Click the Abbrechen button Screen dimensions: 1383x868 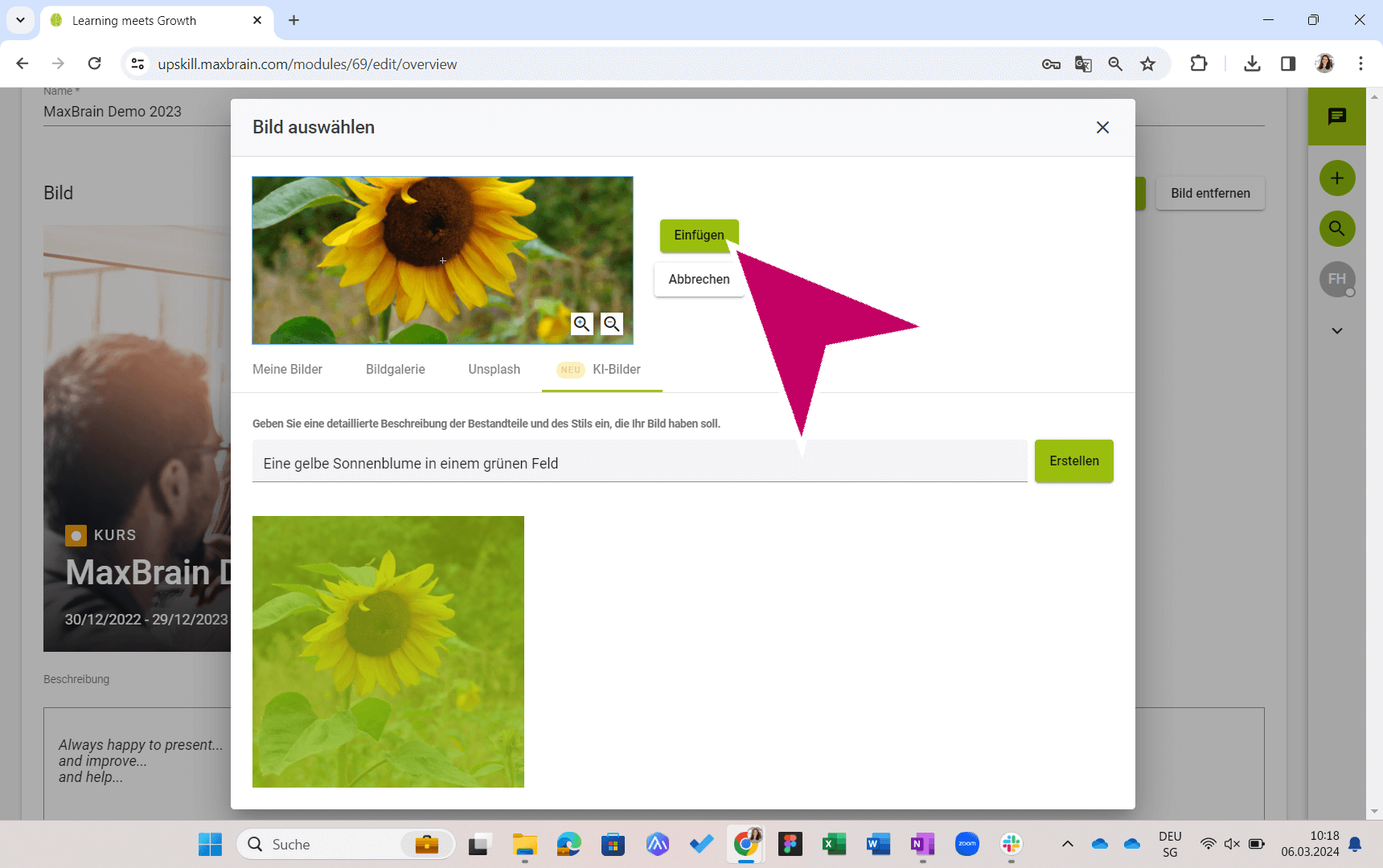pos(699,280)
